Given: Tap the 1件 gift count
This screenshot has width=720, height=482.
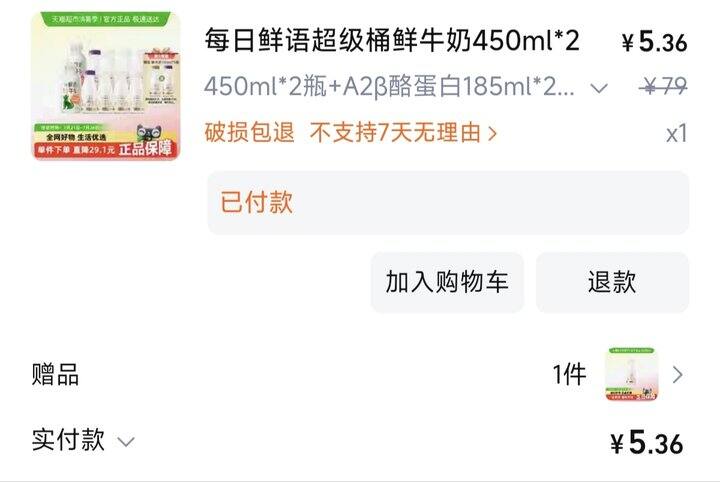Looking at the screenshot, I should [569, 375].
